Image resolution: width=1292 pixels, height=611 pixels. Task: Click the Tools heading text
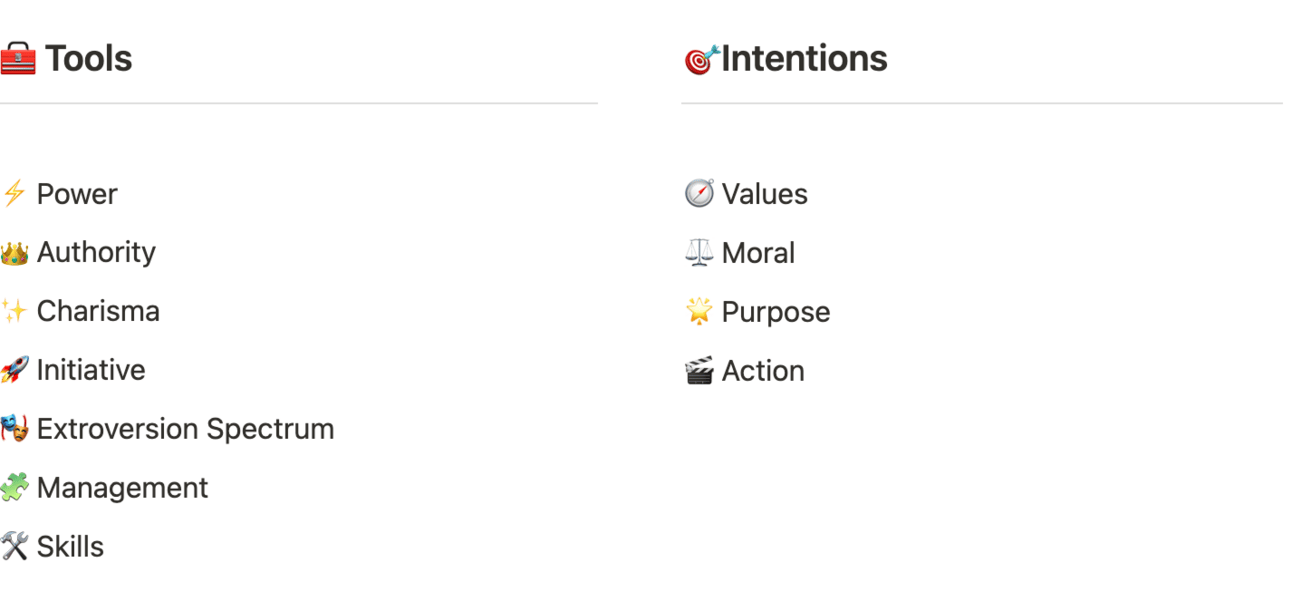click(89, 59)
